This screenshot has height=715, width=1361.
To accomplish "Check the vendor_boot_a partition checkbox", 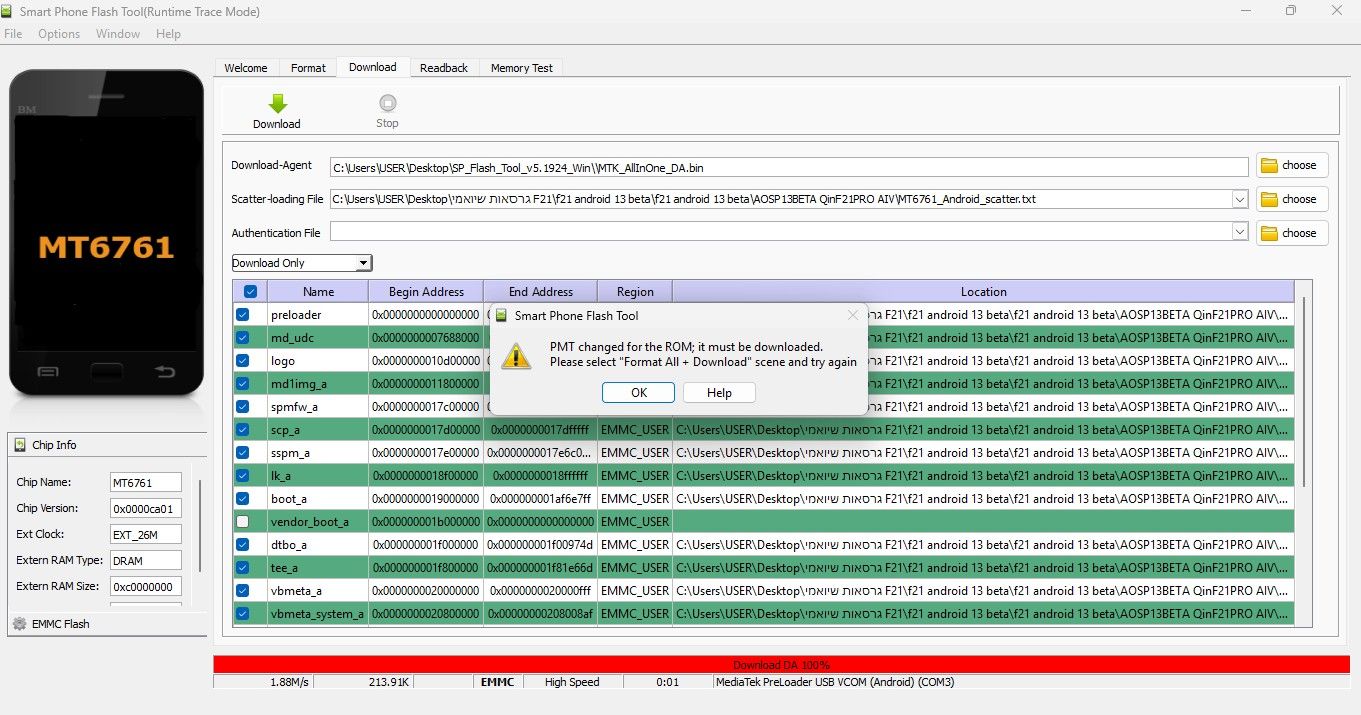I will [242, 521].
